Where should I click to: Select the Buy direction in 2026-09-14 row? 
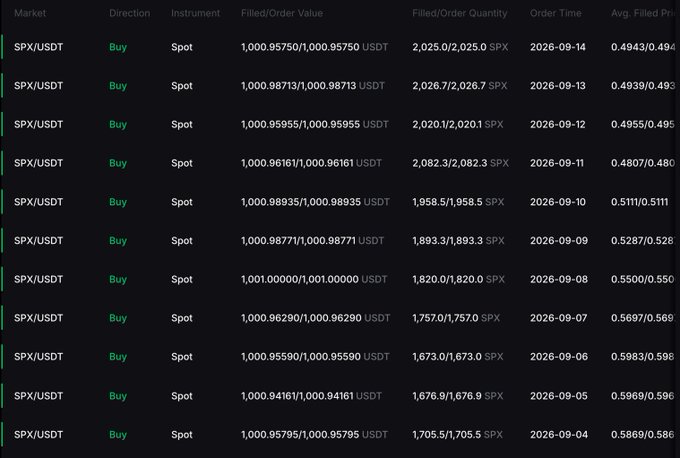(118, 47)
